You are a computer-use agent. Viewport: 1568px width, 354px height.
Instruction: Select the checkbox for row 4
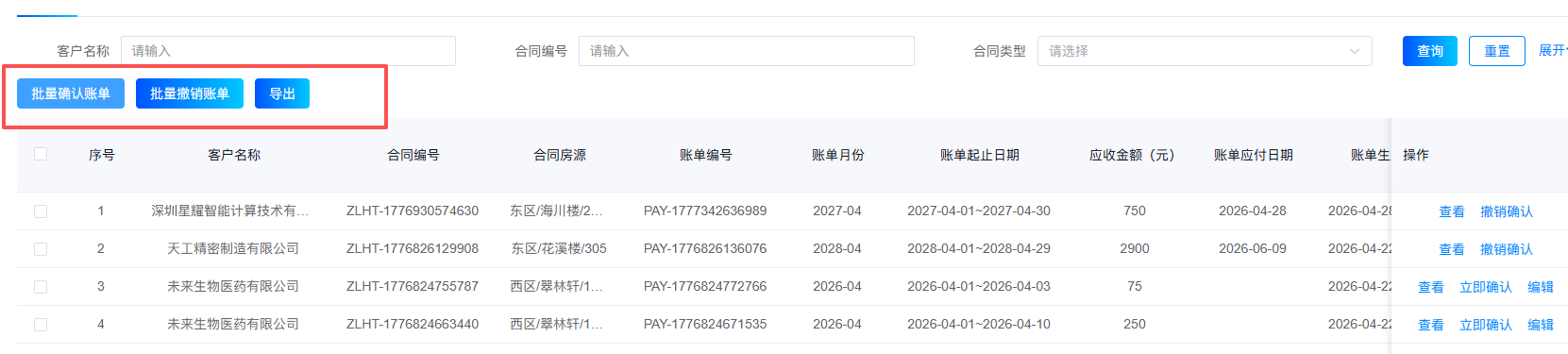tap(41, 325)
